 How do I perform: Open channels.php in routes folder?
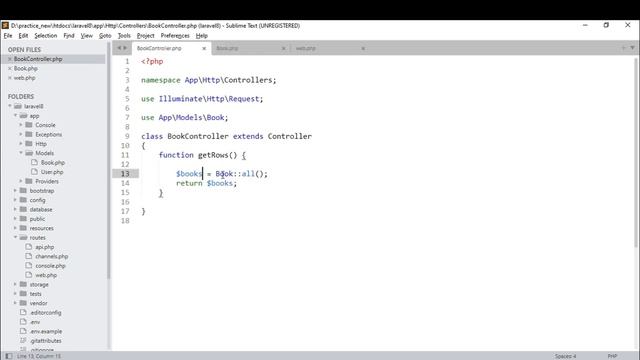(x=51, y=256)
